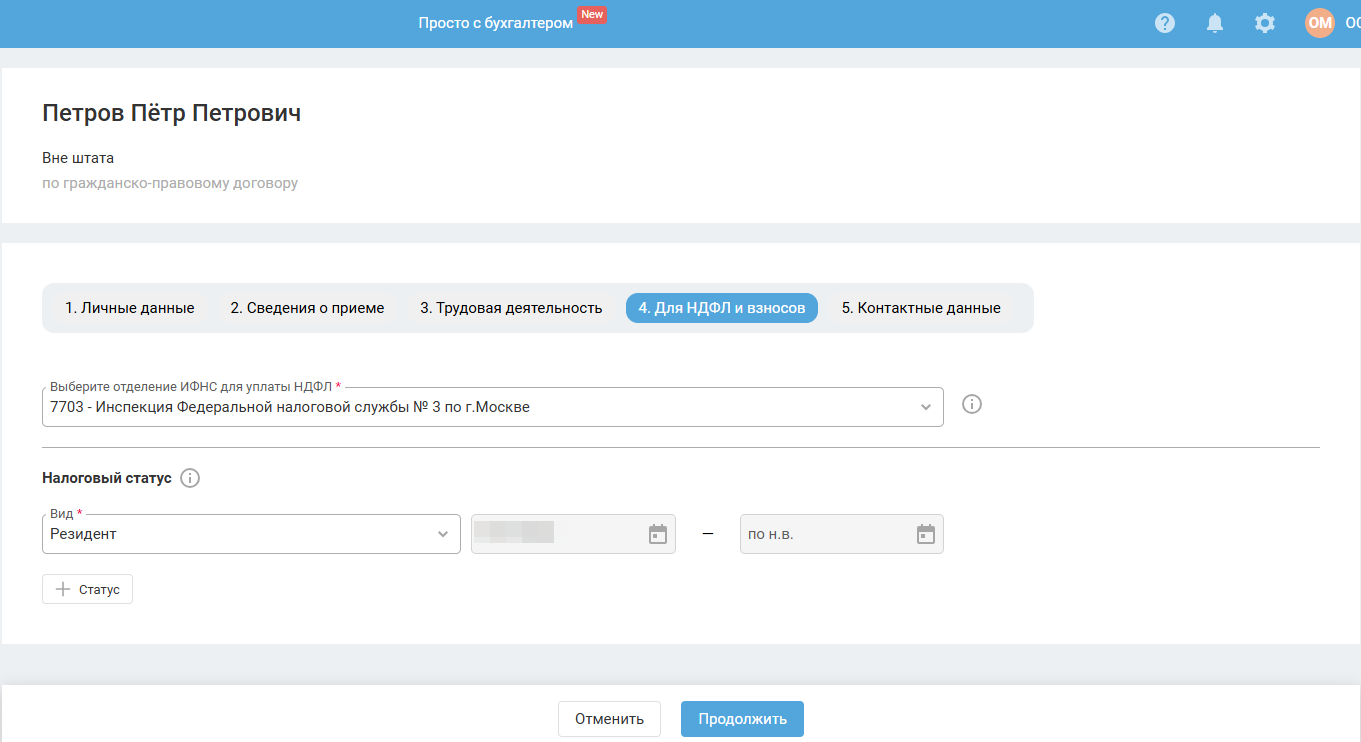
Task: Click the plus icon on Статус button
Action: coord(63,589)
